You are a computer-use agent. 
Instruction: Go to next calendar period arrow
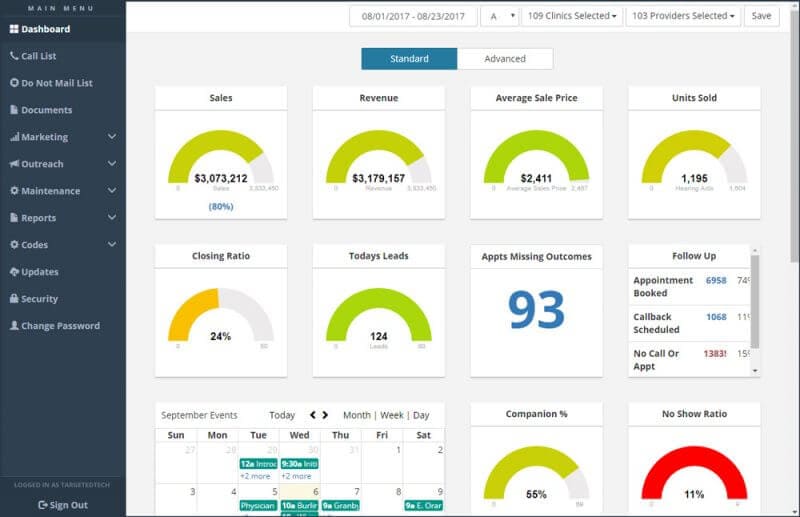[x=325, y=415]
